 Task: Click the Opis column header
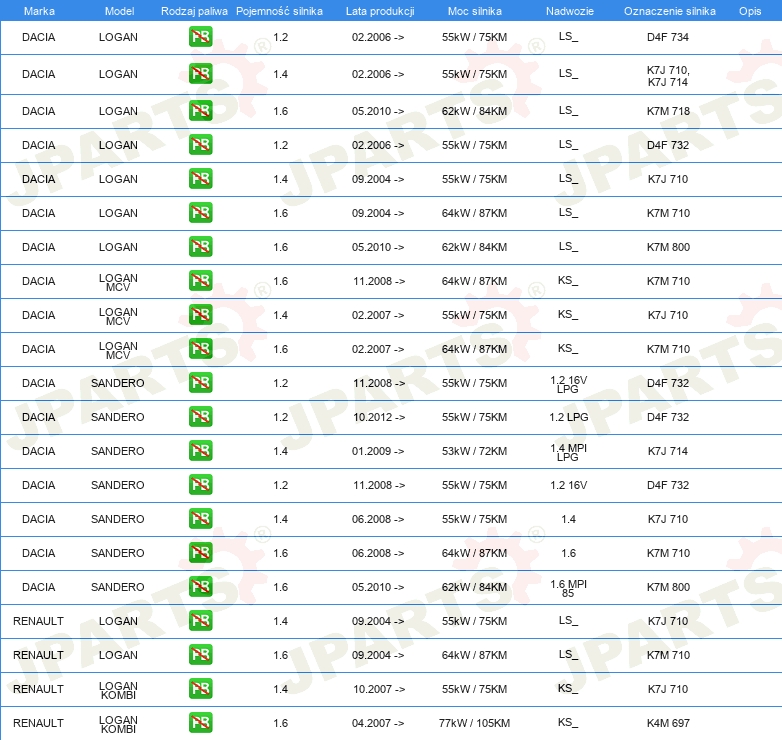(x=750, y=11)
